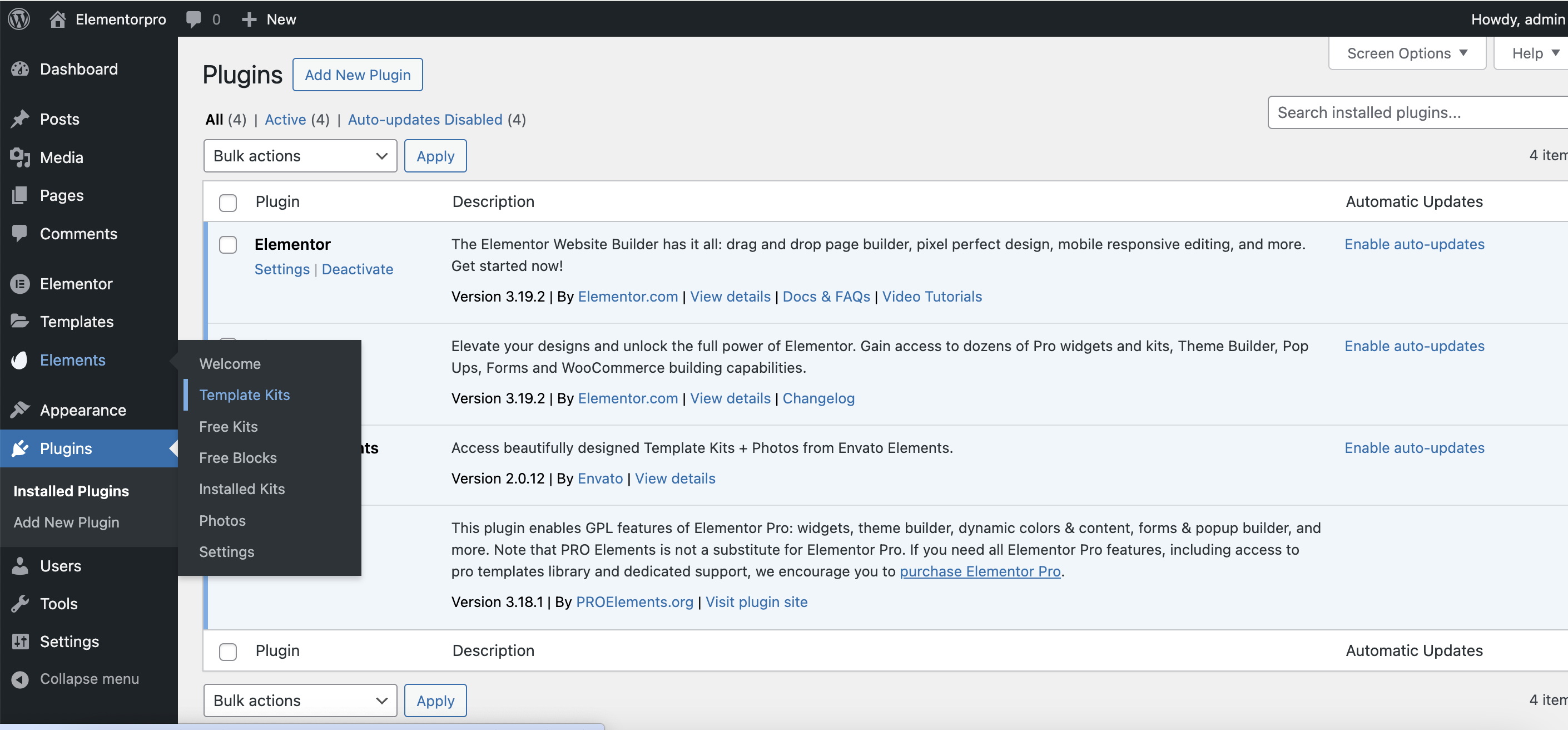
Task: Open the top Bulk actions dropdown
Action: click(x=300, y=156)
